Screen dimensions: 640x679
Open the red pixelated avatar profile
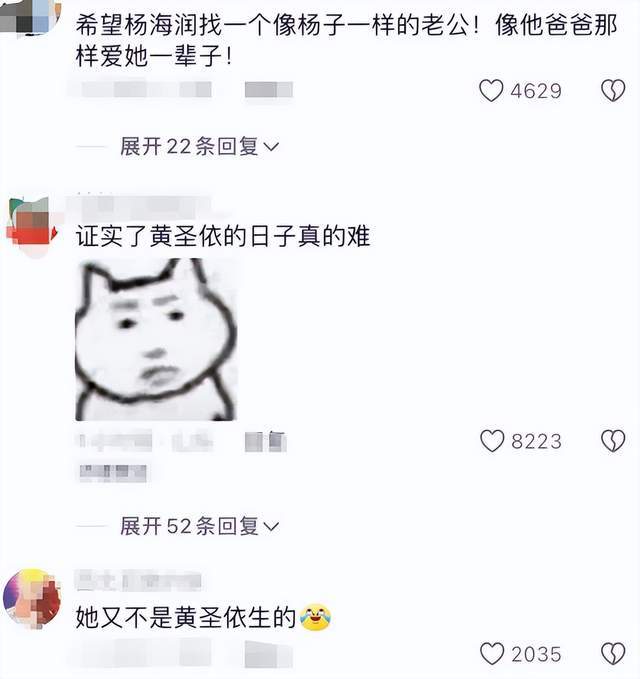[32, 227]
